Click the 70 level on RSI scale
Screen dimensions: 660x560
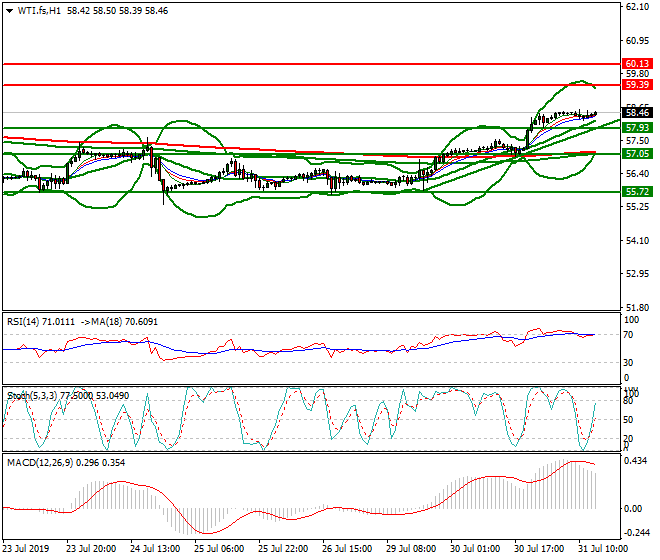630,333
